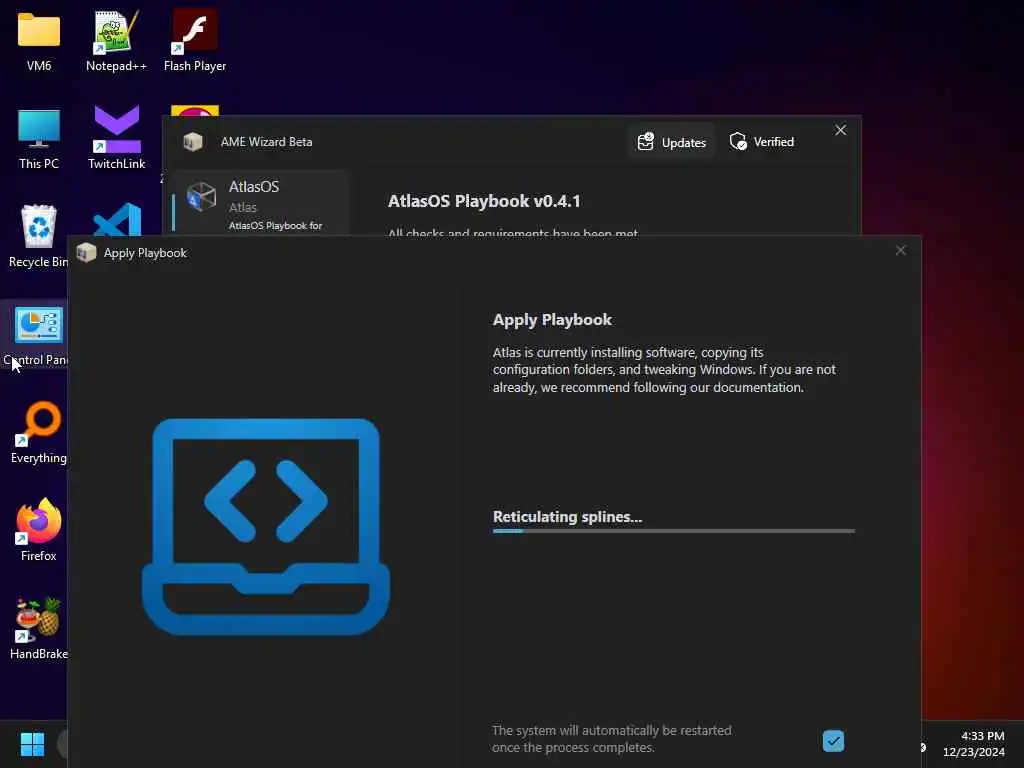Viewport: 1024px width, 768px height.
Task: Open Updates in AME Wizard
Action: tap(671, 142)
